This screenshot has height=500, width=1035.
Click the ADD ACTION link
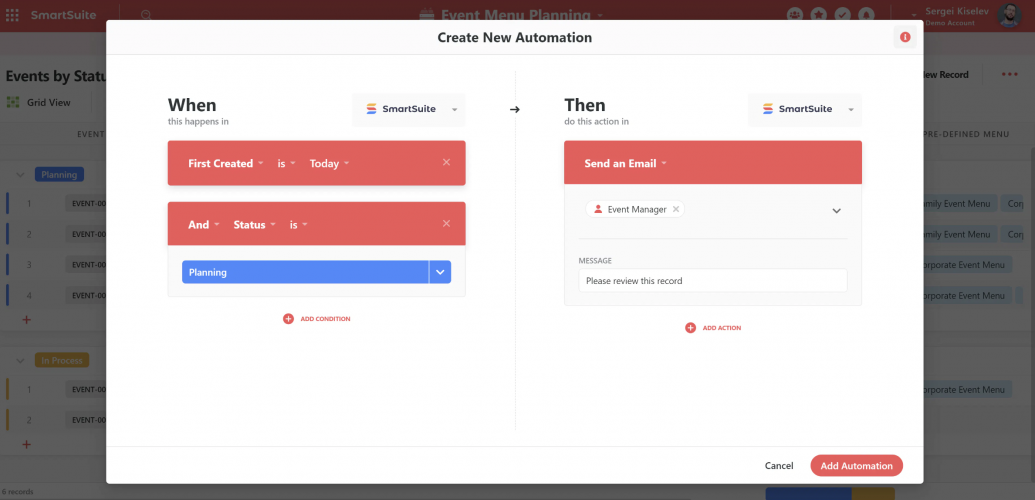point(722,328)
